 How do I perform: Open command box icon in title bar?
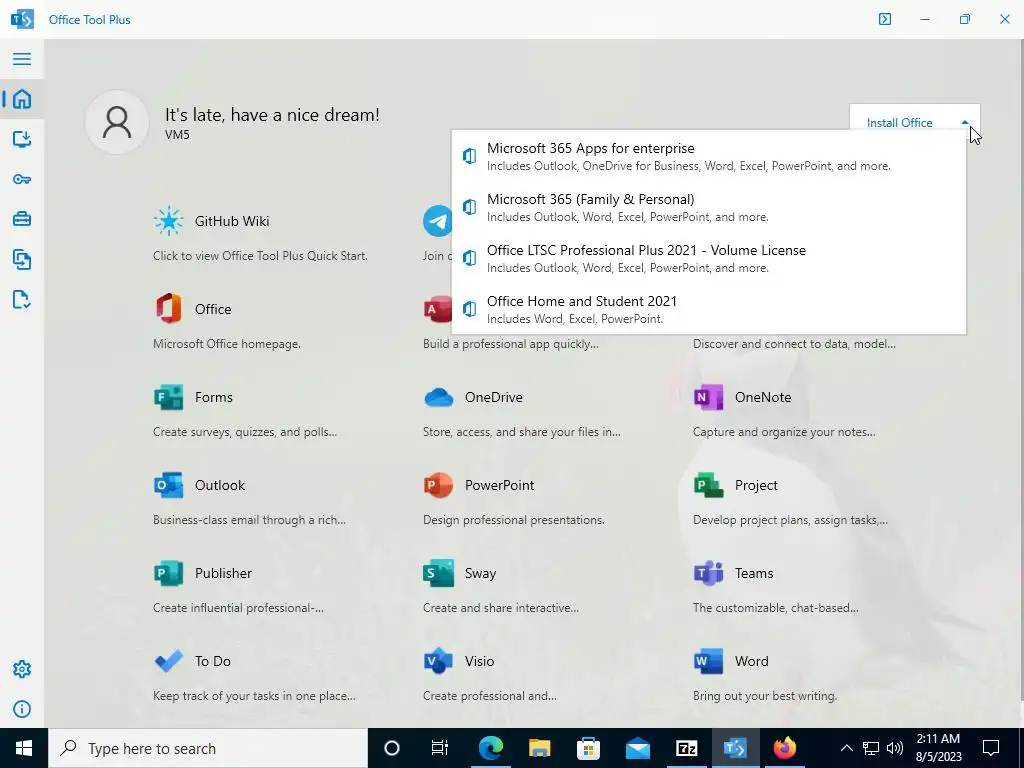tap(884, 19)
